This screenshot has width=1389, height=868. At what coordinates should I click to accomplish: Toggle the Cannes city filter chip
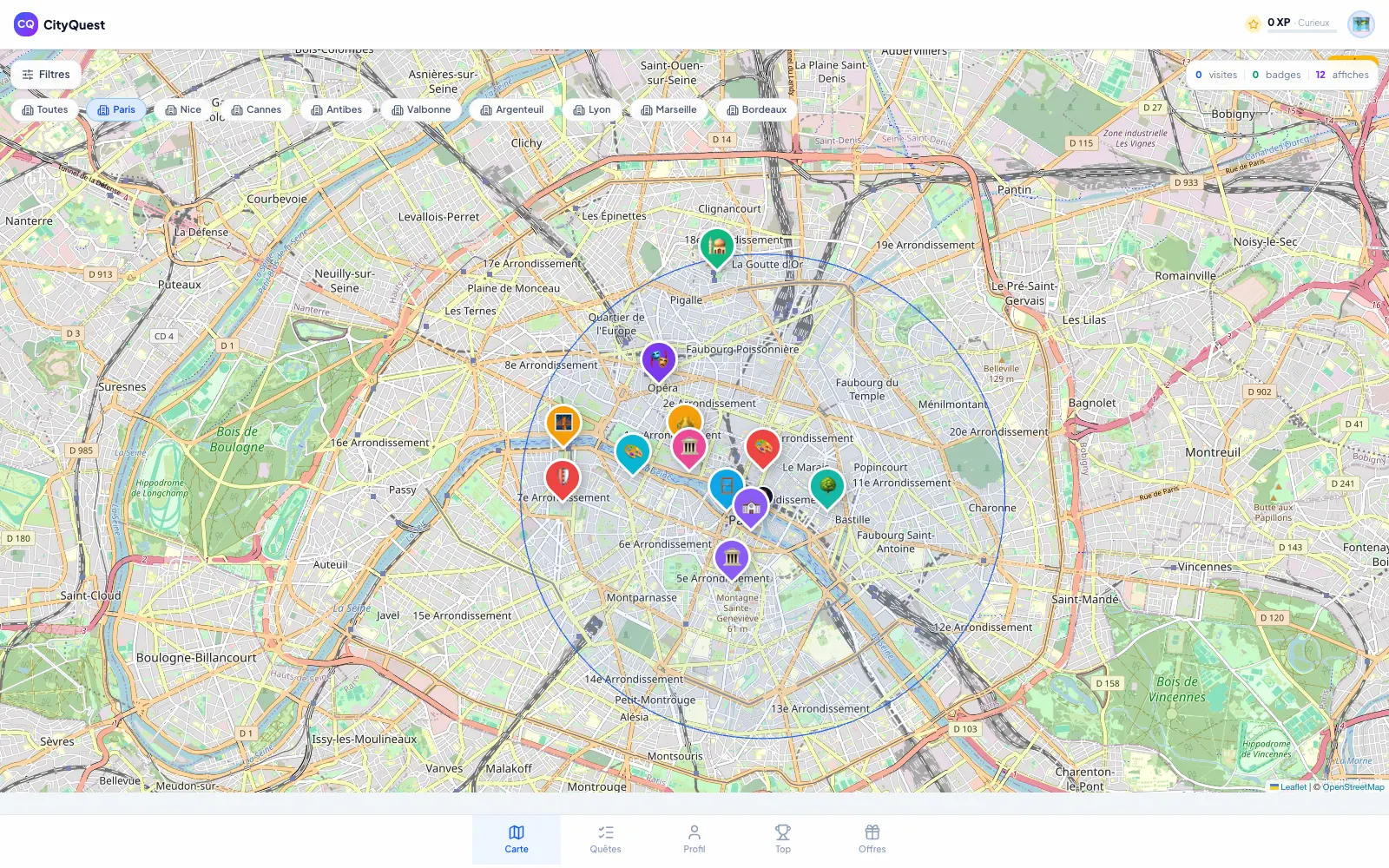[x=256, y=110]
